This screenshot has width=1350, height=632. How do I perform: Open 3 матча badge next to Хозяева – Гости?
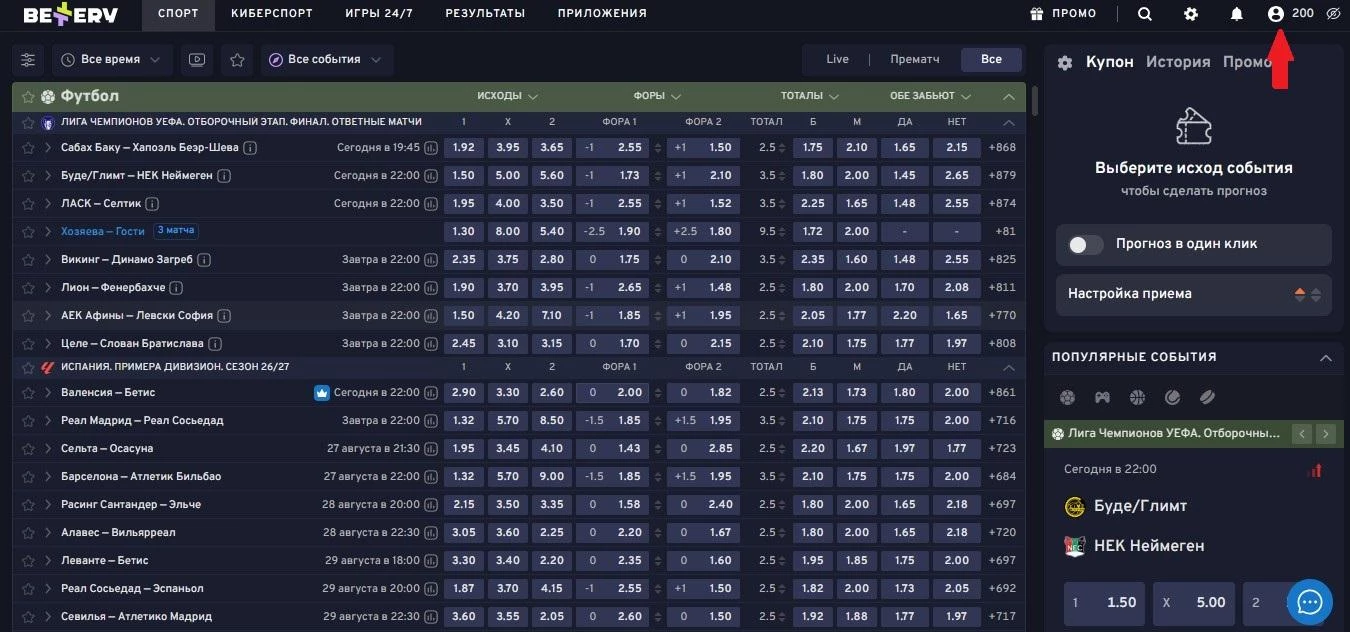pyautogui.click(x=176, y=231)
